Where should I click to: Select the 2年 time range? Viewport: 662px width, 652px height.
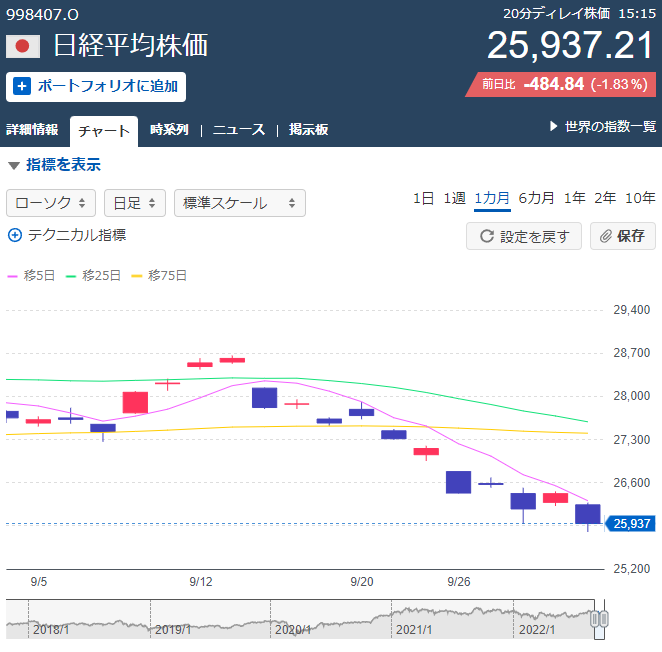click(605, 198)
